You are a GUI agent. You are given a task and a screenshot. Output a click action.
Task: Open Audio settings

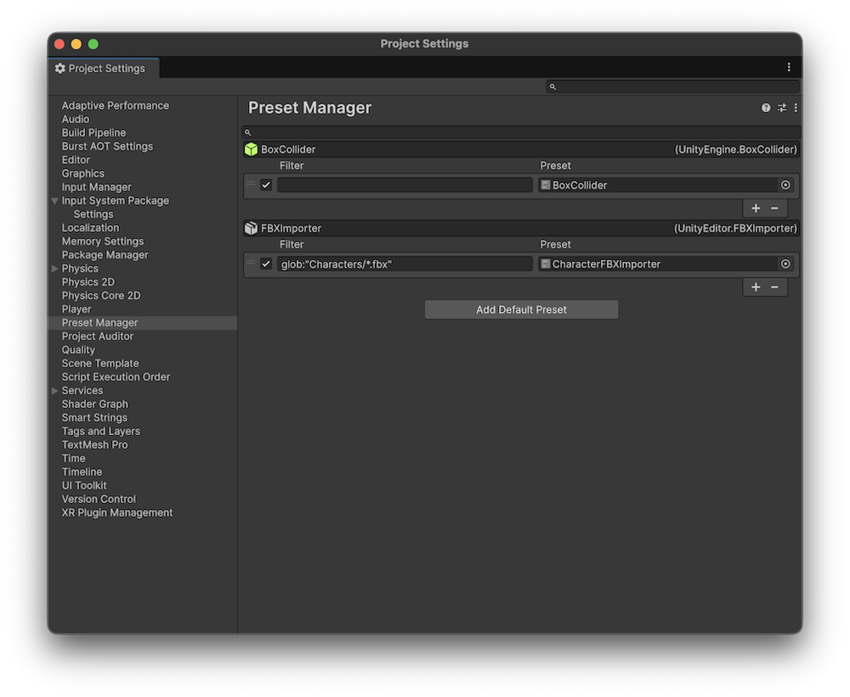(75, 120)
